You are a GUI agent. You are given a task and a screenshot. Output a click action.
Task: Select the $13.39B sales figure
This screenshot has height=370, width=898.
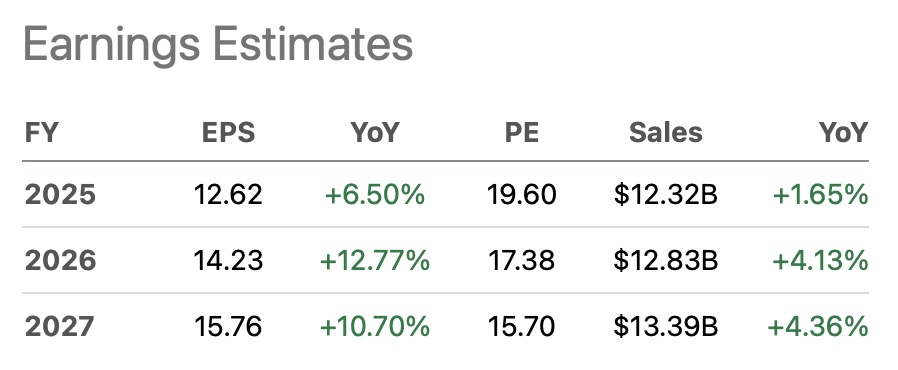click(x=665, y=326)
